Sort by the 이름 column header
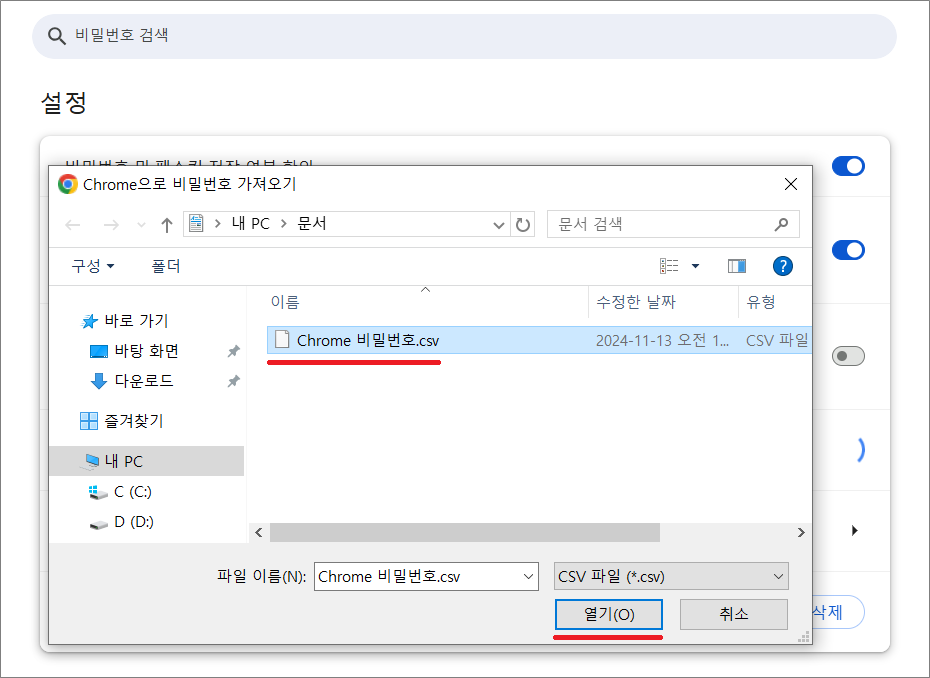This screenshot has width=930, height=678. [285, 302]
